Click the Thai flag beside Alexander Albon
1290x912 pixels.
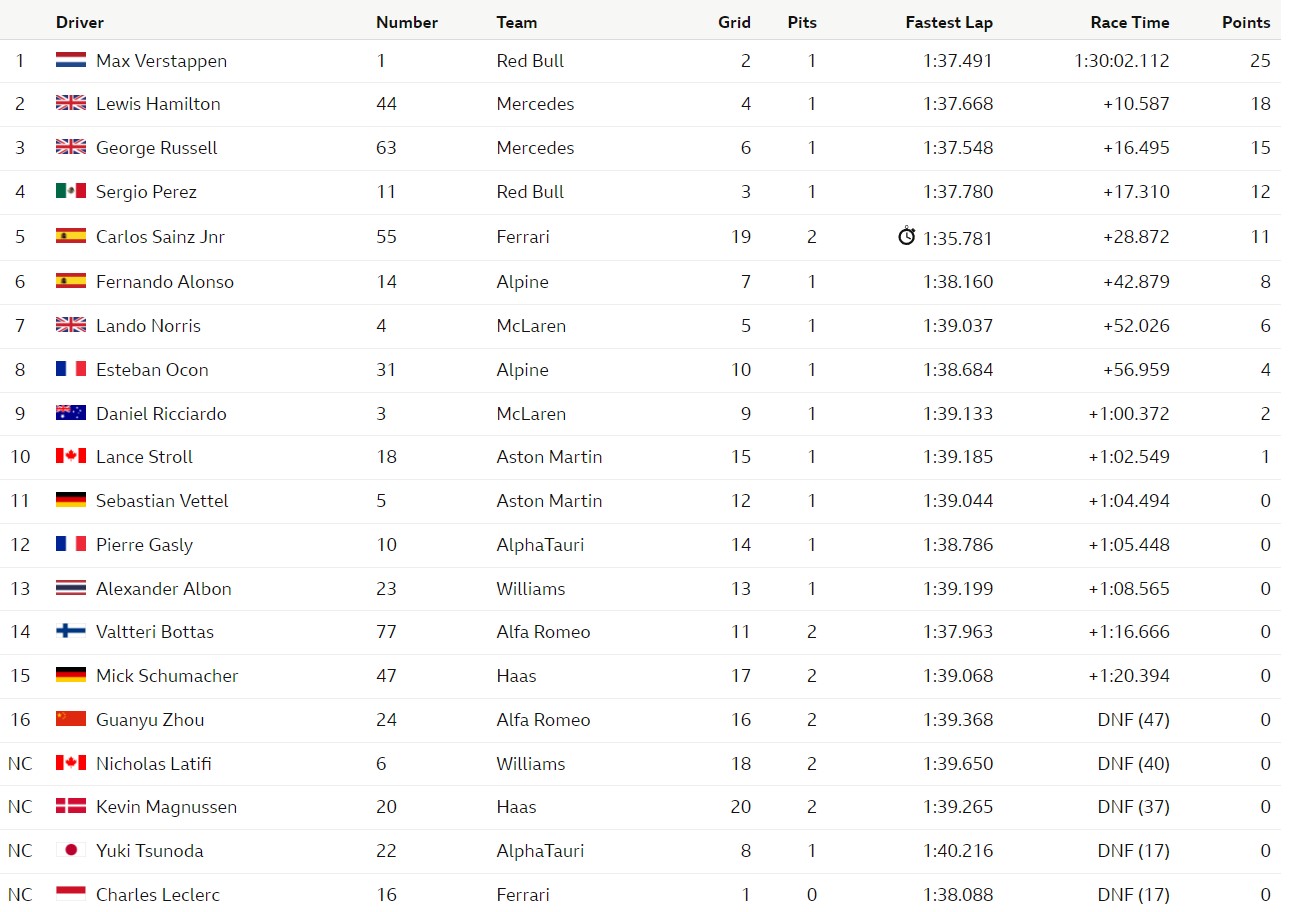(x=71, y=588)
